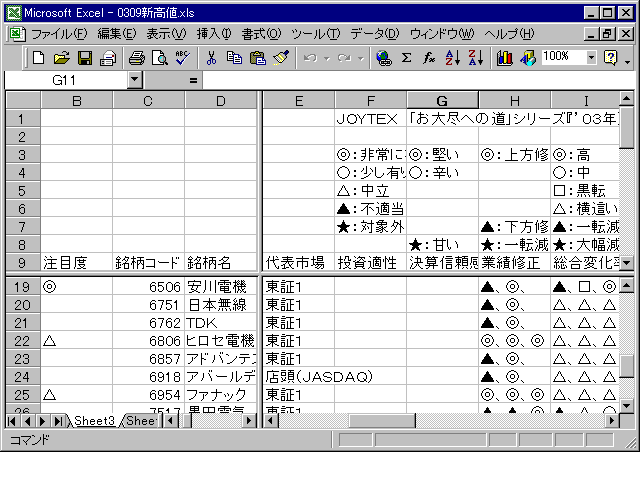The width and height of the screenshot is (640, 480).
Task: Open the ヘルプ(H) menu
Action: [509, 33]
